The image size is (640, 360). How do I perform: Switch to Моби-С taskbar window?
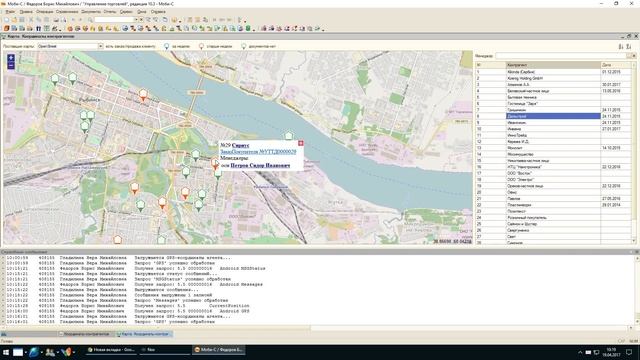(219, 350)
